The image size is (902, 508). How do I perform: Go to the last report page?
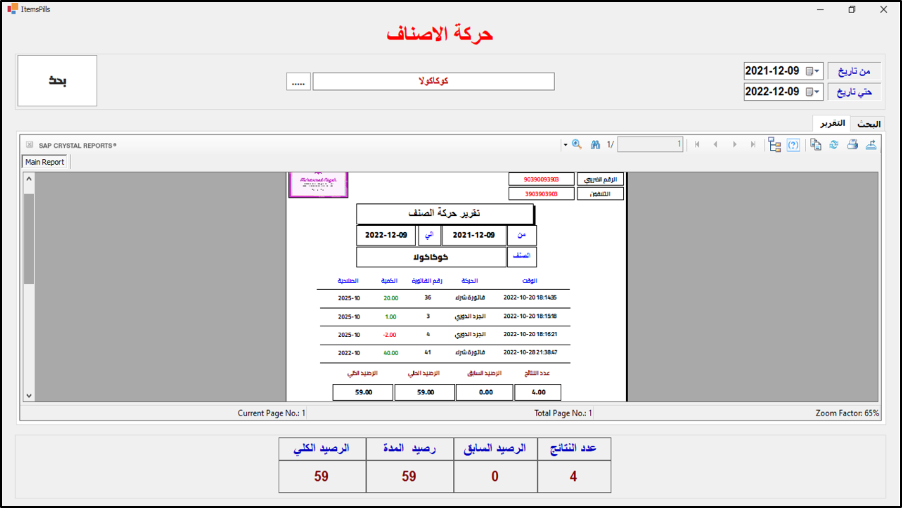click(754, 145)
